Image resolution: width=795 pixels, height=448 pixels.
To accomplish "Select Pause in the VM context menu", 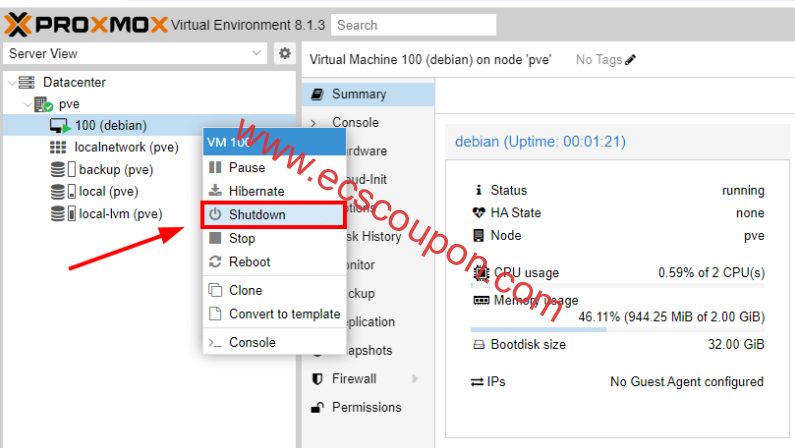I will 246,167.
